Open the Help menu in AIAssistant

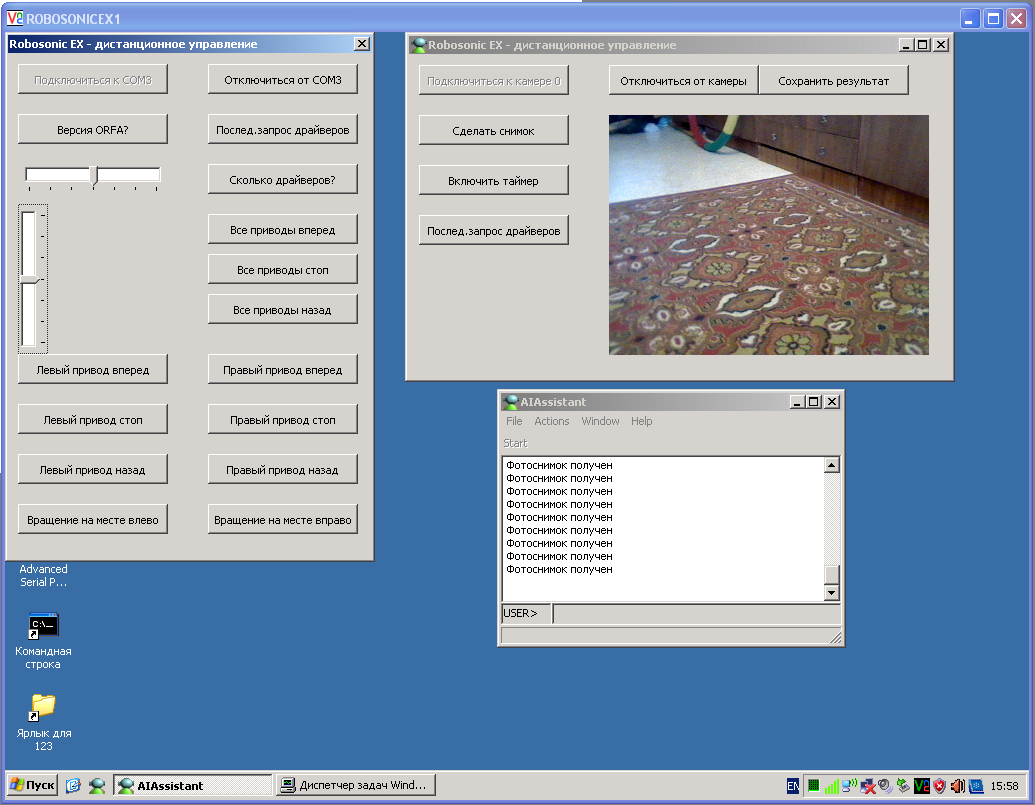point(641,421)
